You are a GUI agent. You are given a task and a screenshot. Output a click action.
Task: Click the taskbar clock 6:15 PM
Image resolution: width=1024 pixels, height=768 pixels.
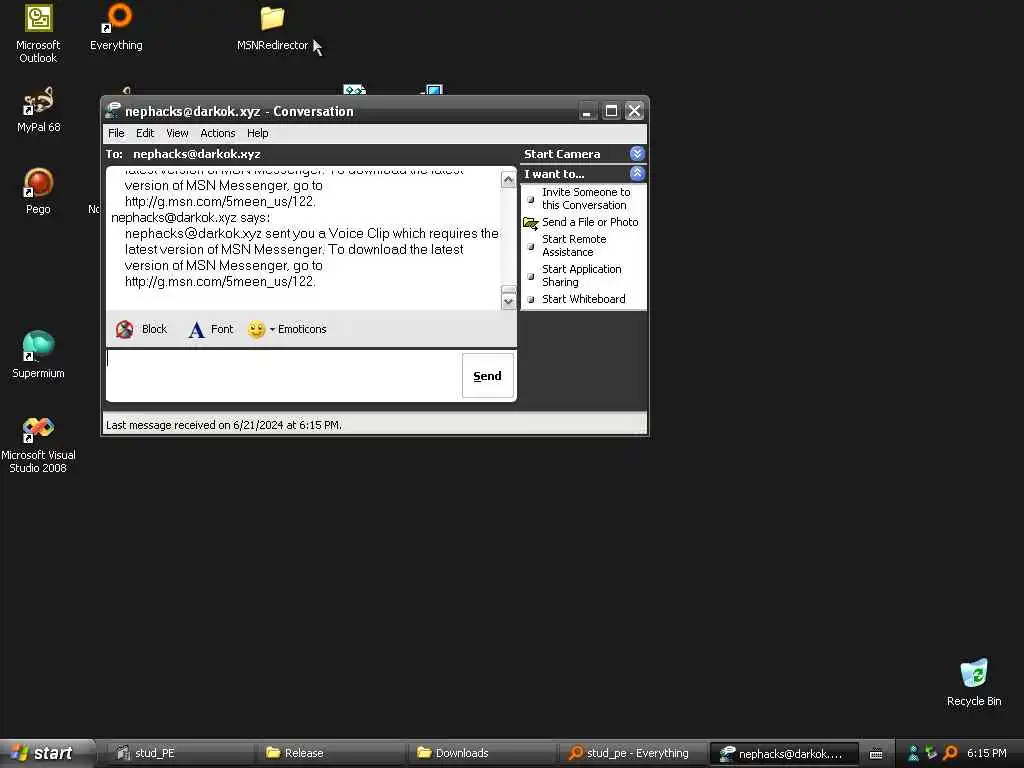[986, 753]
